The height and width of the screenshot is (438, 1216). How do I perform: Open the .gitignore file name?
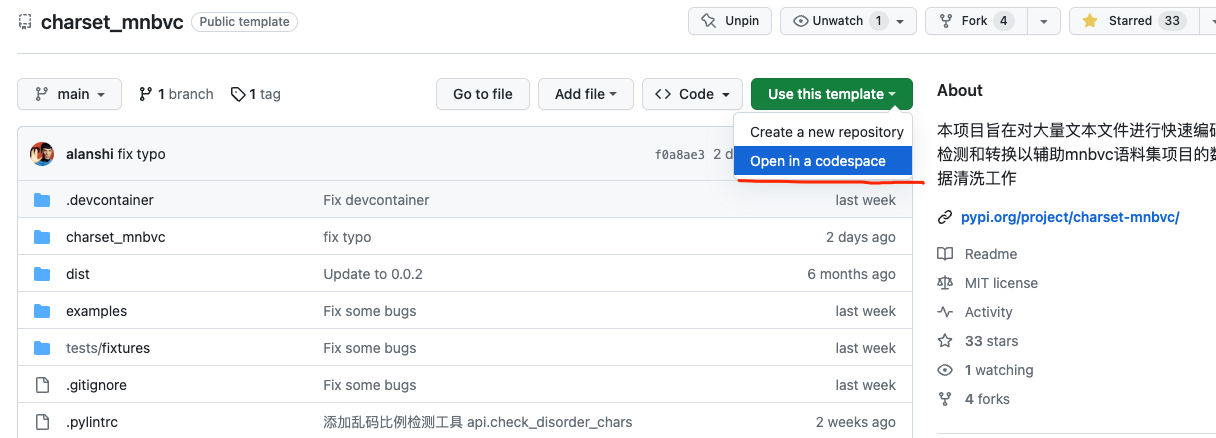(96, 385)
